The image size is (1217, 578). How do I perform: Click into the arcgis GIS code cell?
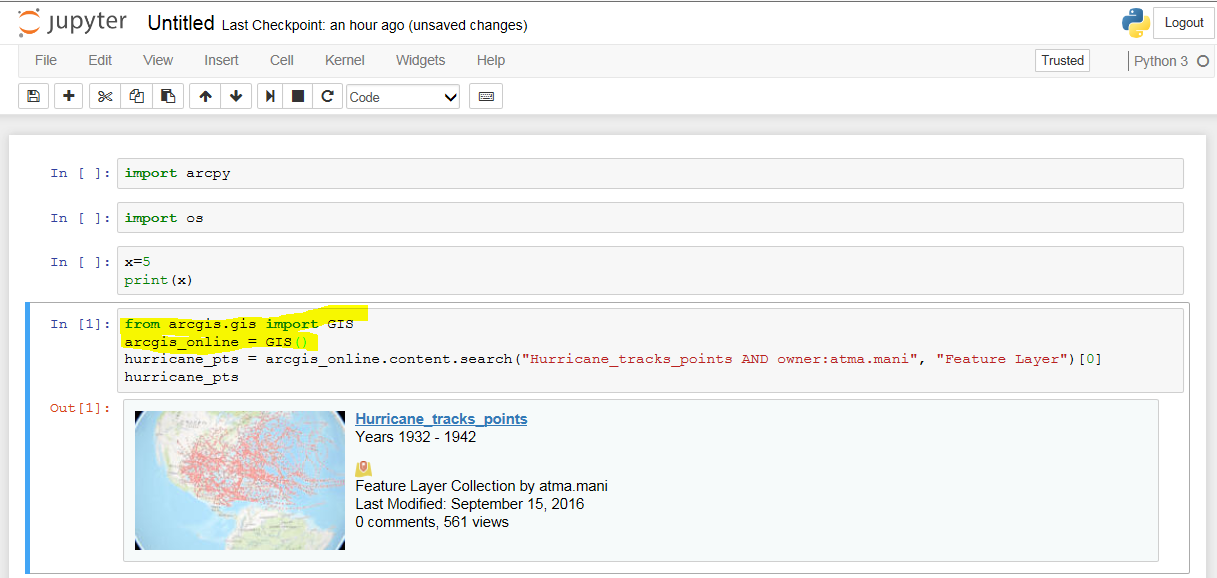650,350
